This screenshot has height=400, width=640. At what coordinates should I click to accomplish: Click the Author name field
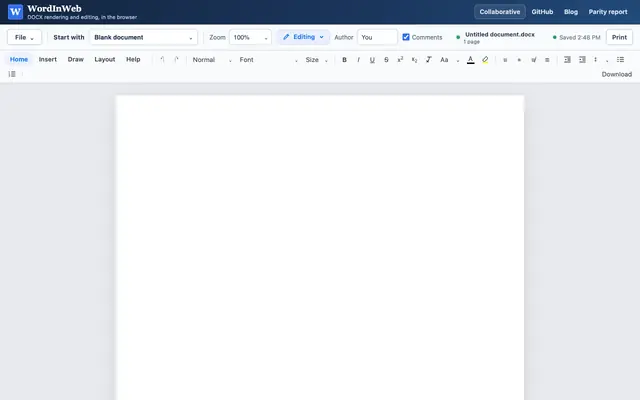tap(377, 37)
